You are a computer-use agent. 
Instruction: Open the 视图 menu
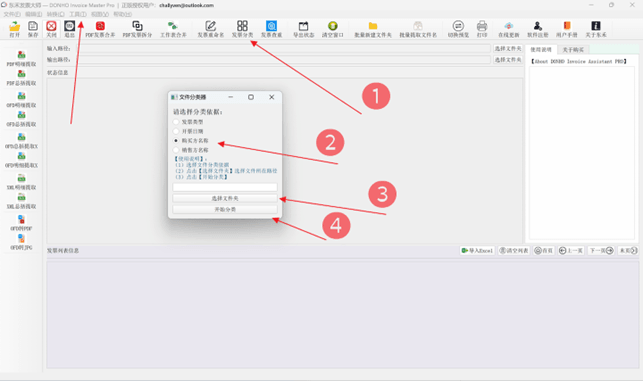100,14
